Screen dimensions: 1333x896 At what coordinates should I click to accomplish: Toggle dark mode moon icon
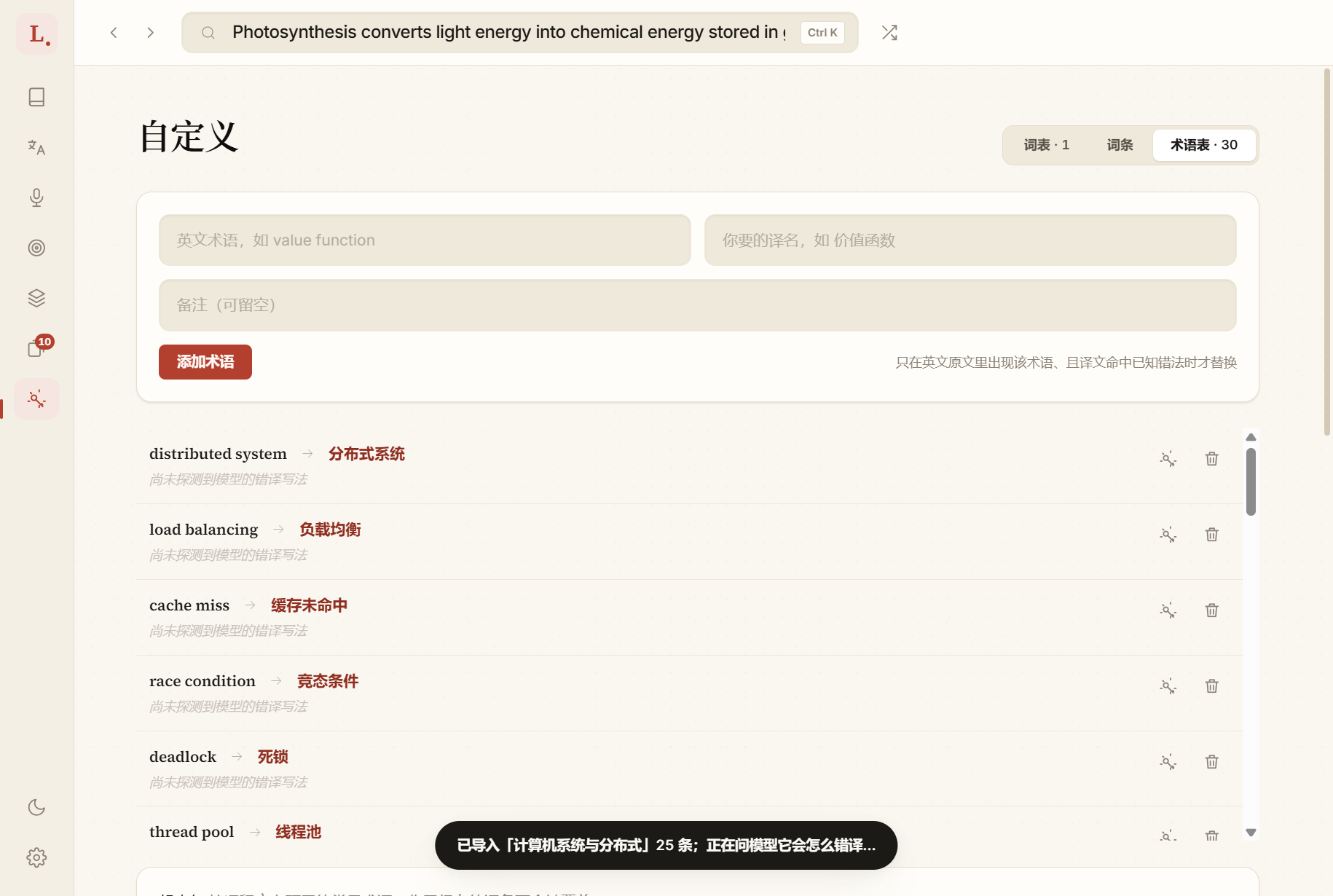[36, 807]
